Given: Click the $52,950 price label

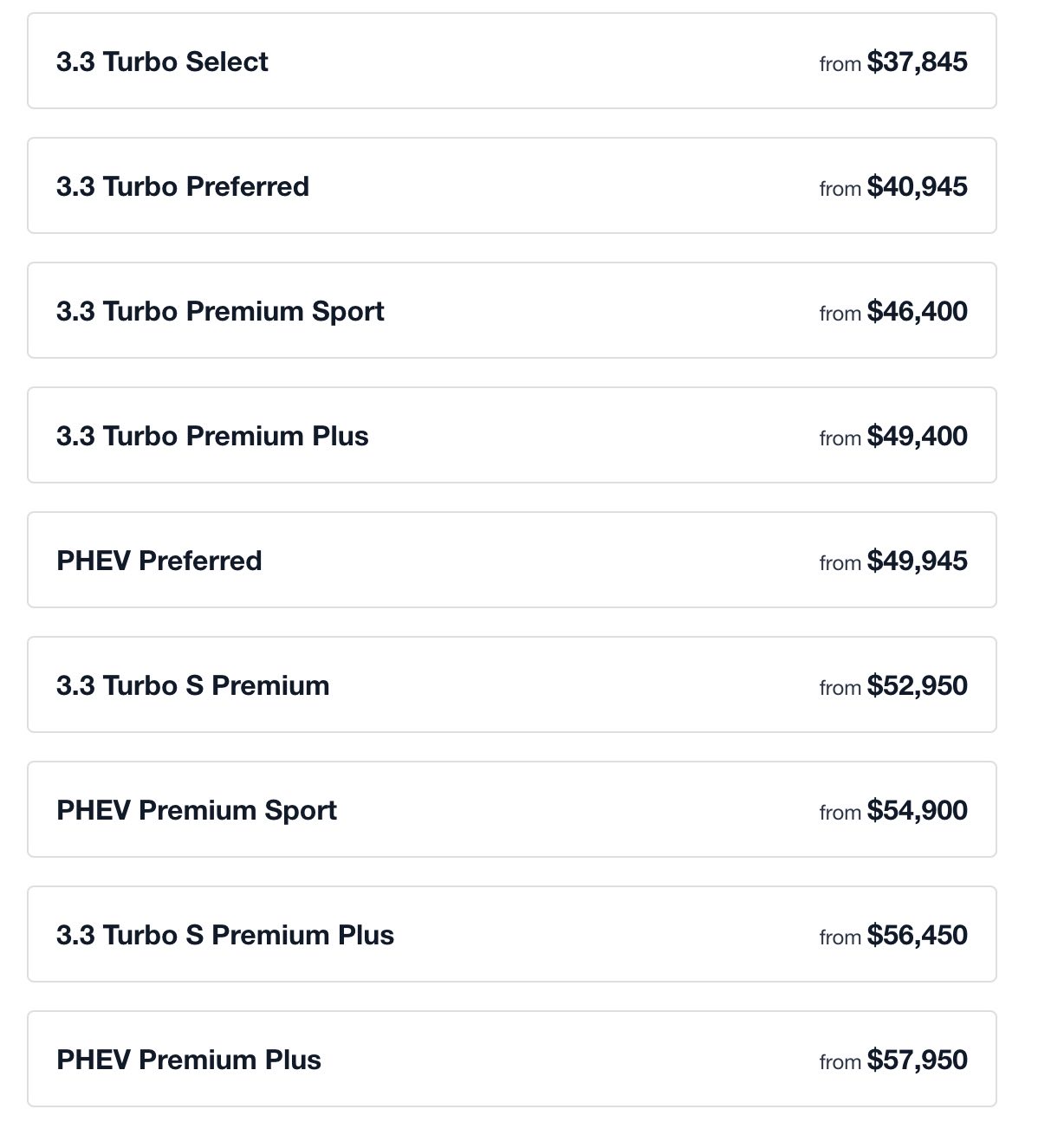Looking at the screenshot, I should pyautogui.click(x=917, y=685).
